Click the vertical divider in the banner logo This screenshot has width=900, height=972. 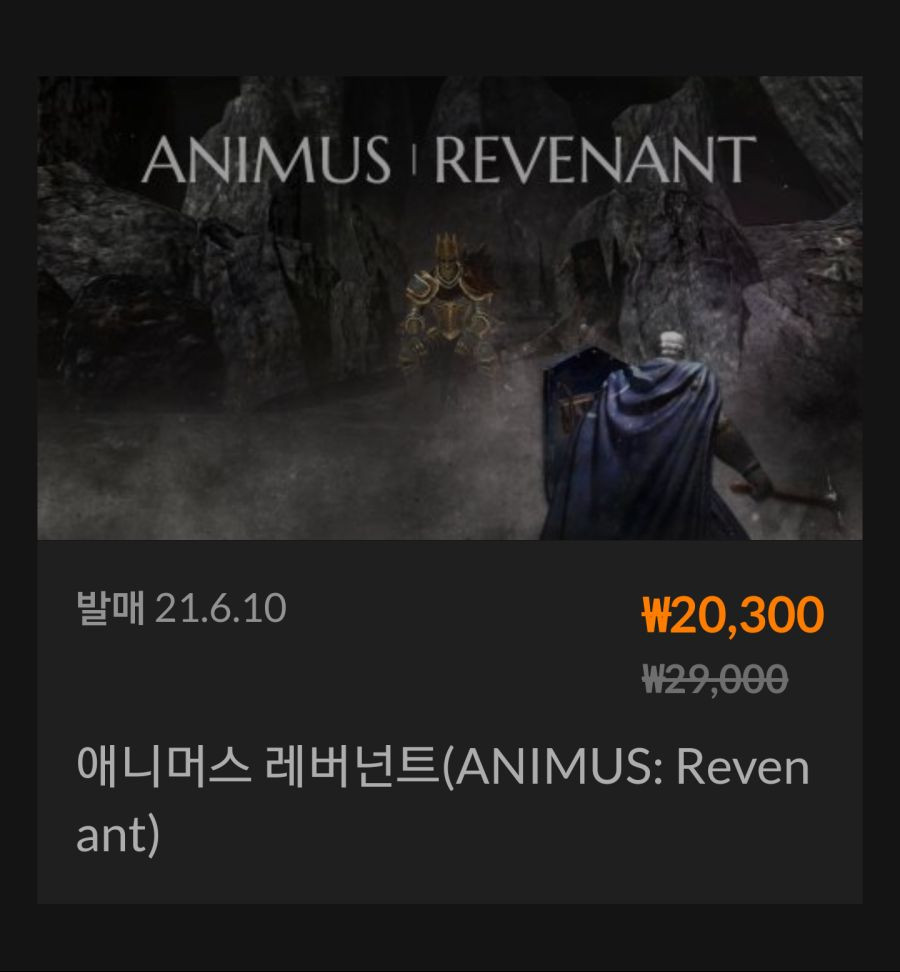click(413, 161)
